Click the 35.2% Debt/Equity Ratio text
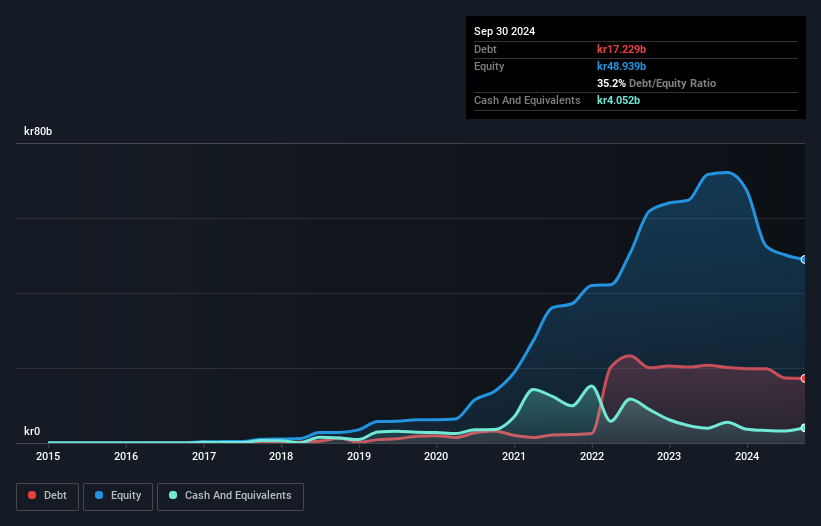Image resolution: width=821 pixels, height=526 pixels. (x=656, y=83)
